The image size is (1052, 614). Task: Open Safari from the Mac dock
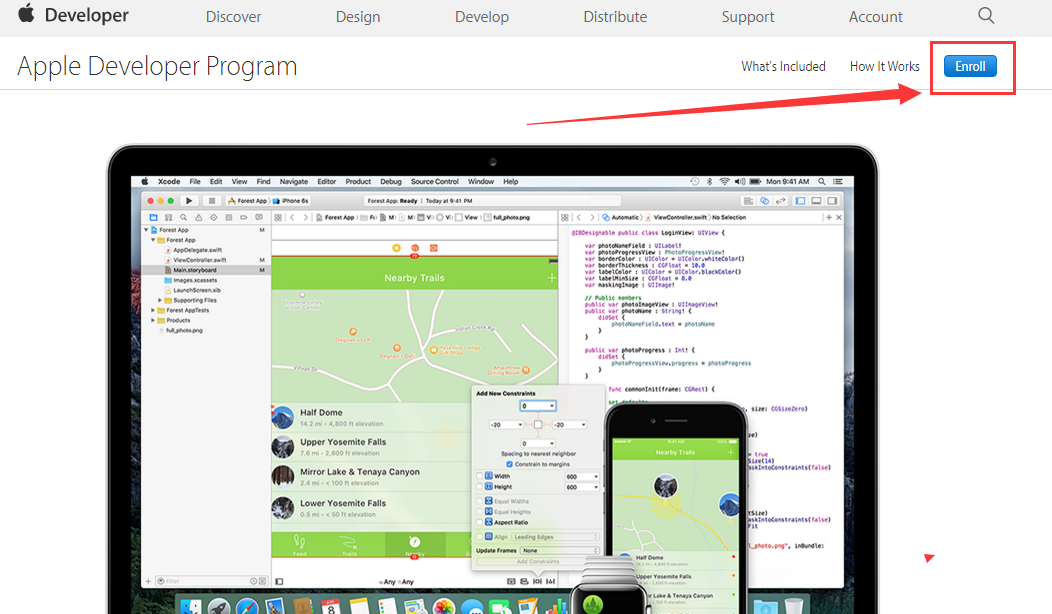coord(247,606)
